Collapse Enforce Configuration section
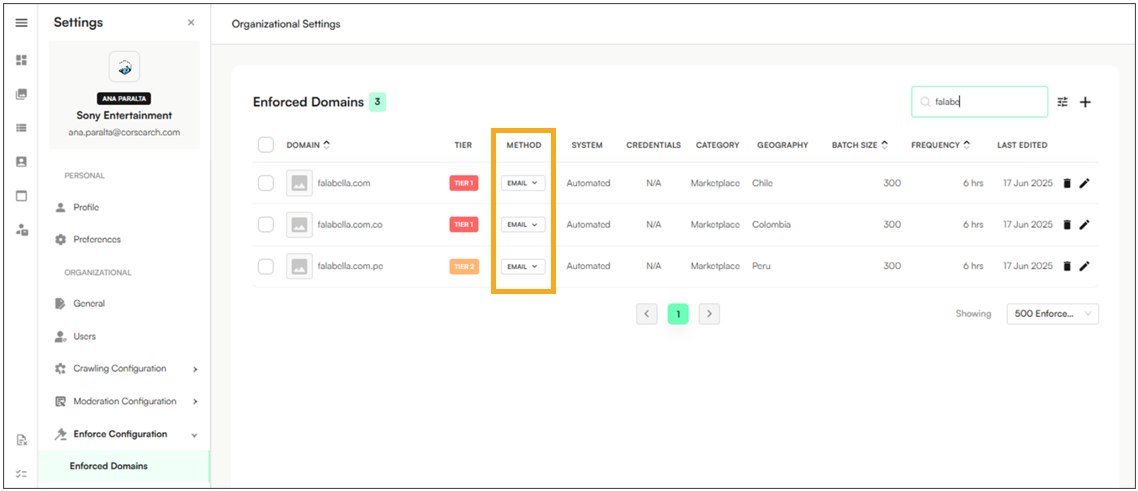Image resolution: width=1138 pixels, height=491 pixels. [126, 434]
